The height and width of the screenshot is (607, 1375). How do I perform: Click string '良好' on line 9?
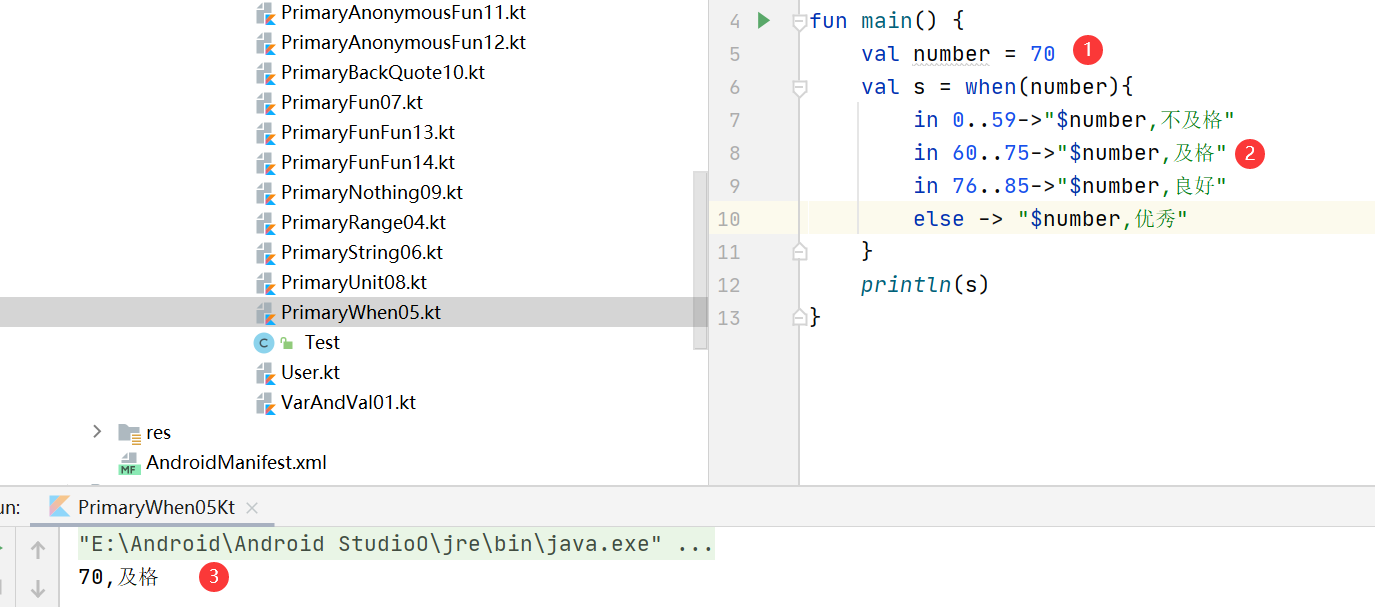(x=1193, y=186)
